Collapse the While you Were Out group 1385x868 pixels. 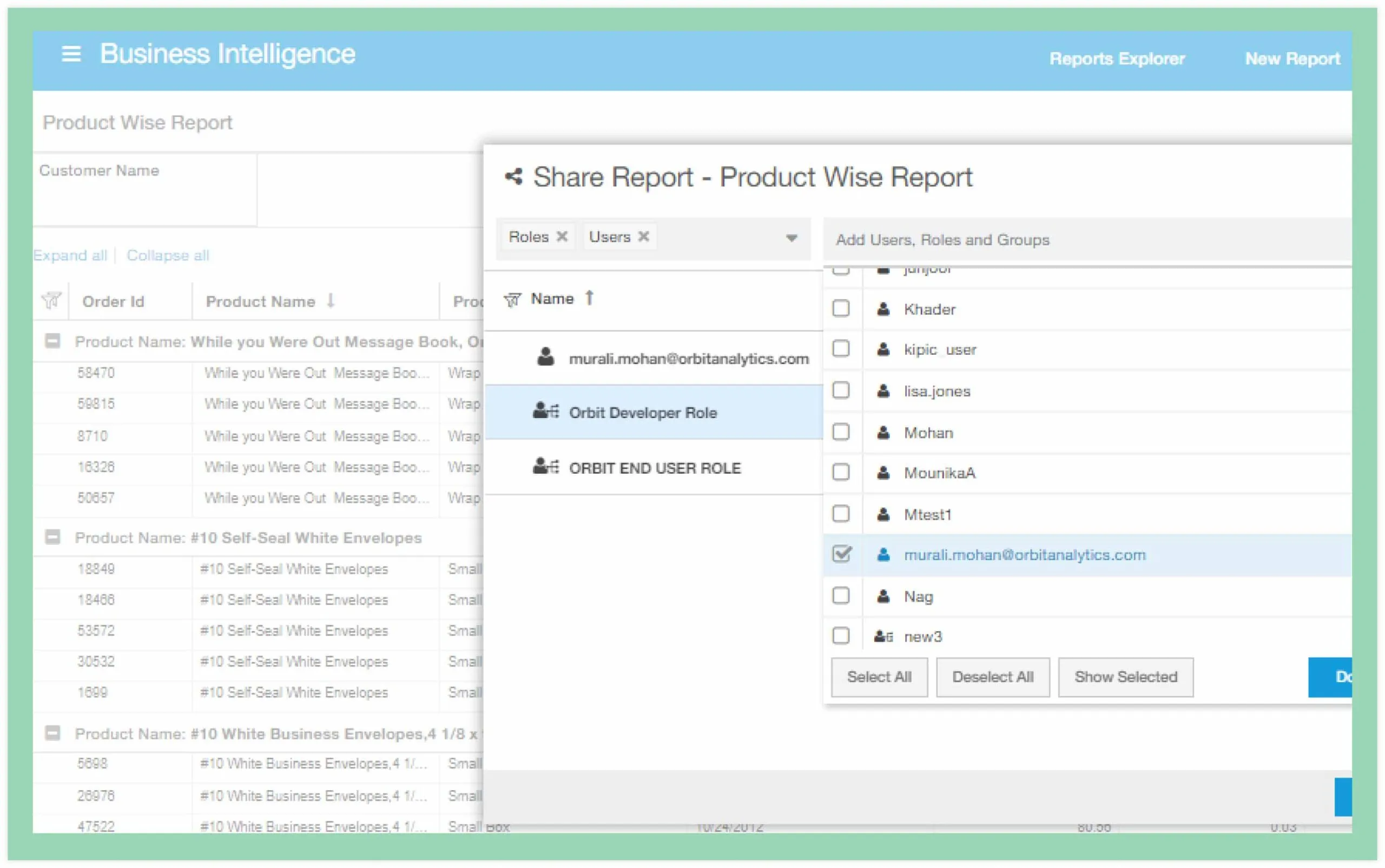[x=52, y=341]
